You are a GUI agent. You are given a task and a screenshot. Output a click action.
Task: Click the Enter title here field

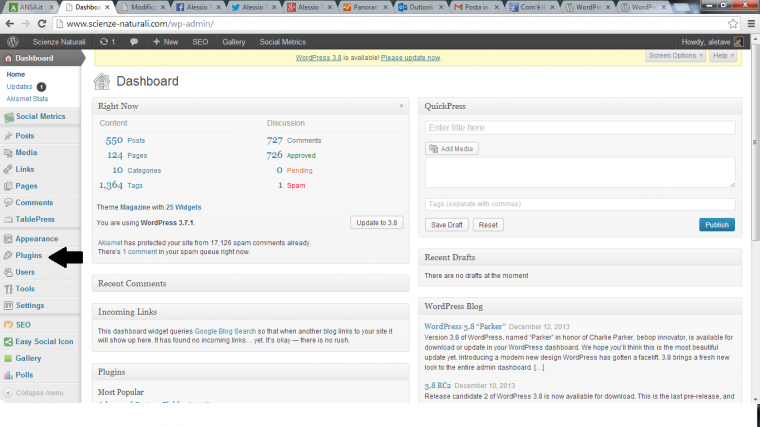point(580,128)
